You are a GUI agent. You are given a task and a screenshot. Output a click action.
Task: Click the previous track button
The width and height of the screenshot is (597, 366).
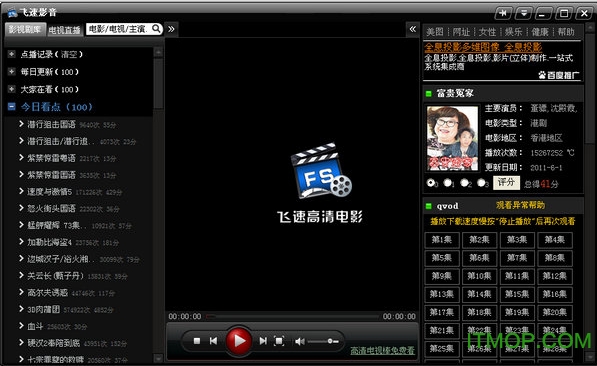pyautogui.click(x=213, y=341)
